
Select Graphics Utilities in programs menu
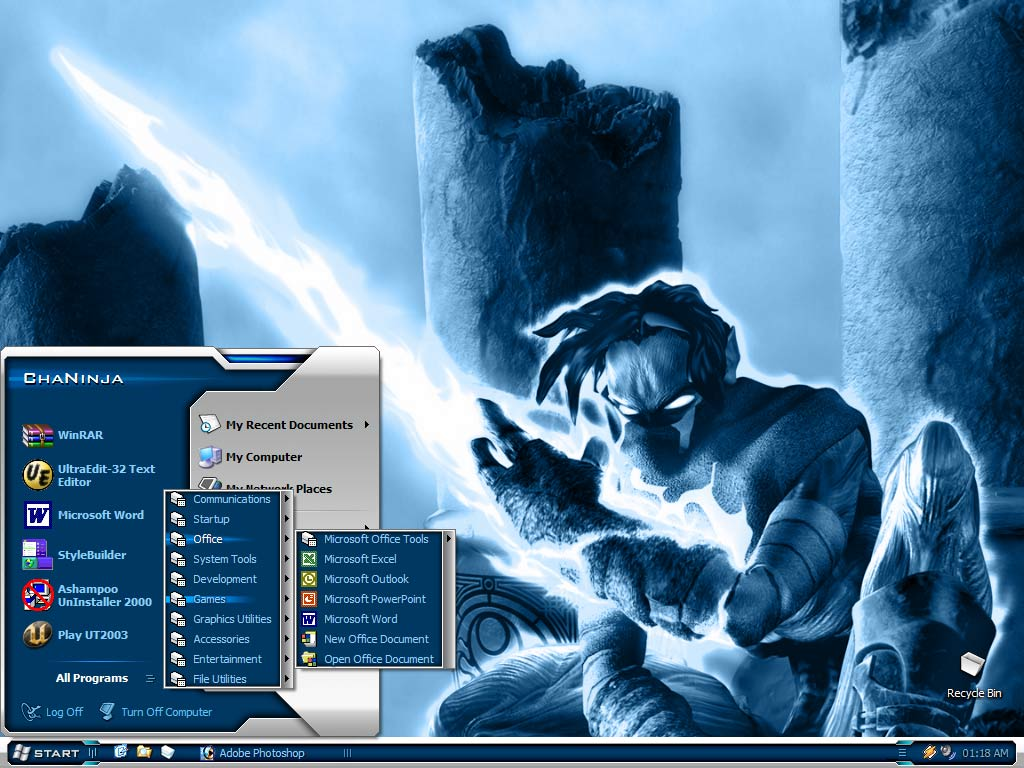point(229,619)
